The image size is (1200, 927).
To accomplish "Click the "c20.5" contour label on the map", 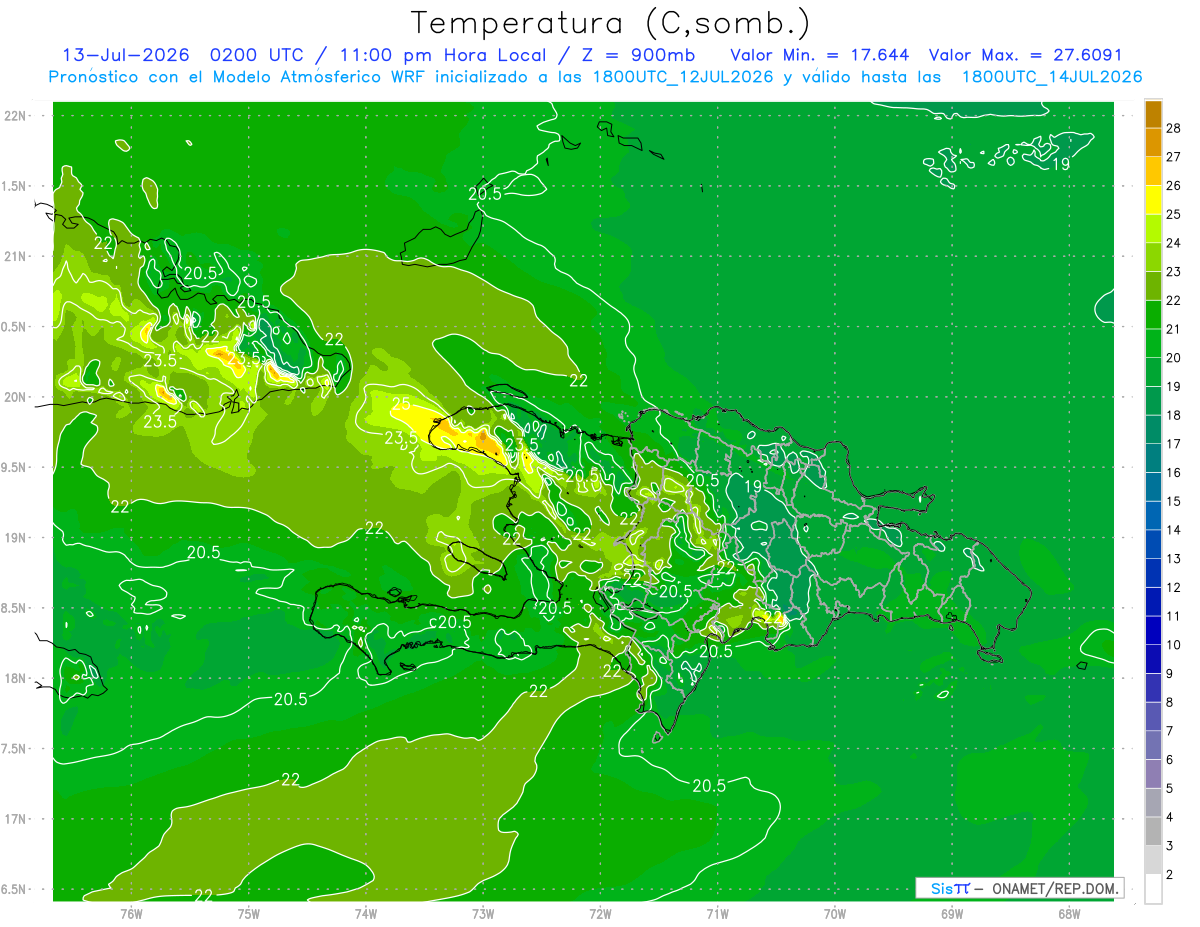I will (450, 622).
